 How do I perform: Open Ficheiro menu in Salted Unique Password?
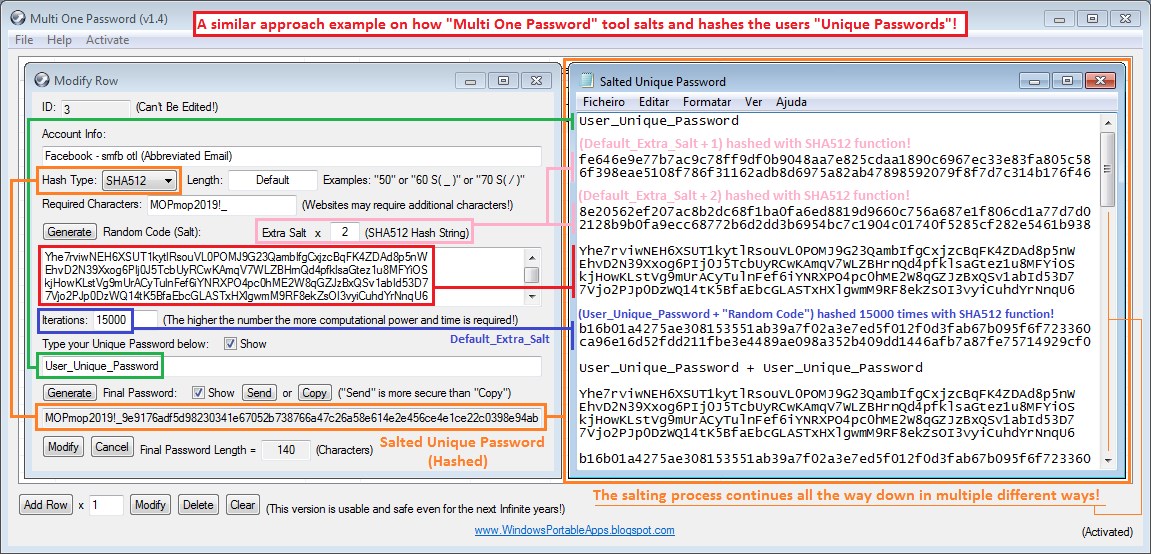pos(604,102)
